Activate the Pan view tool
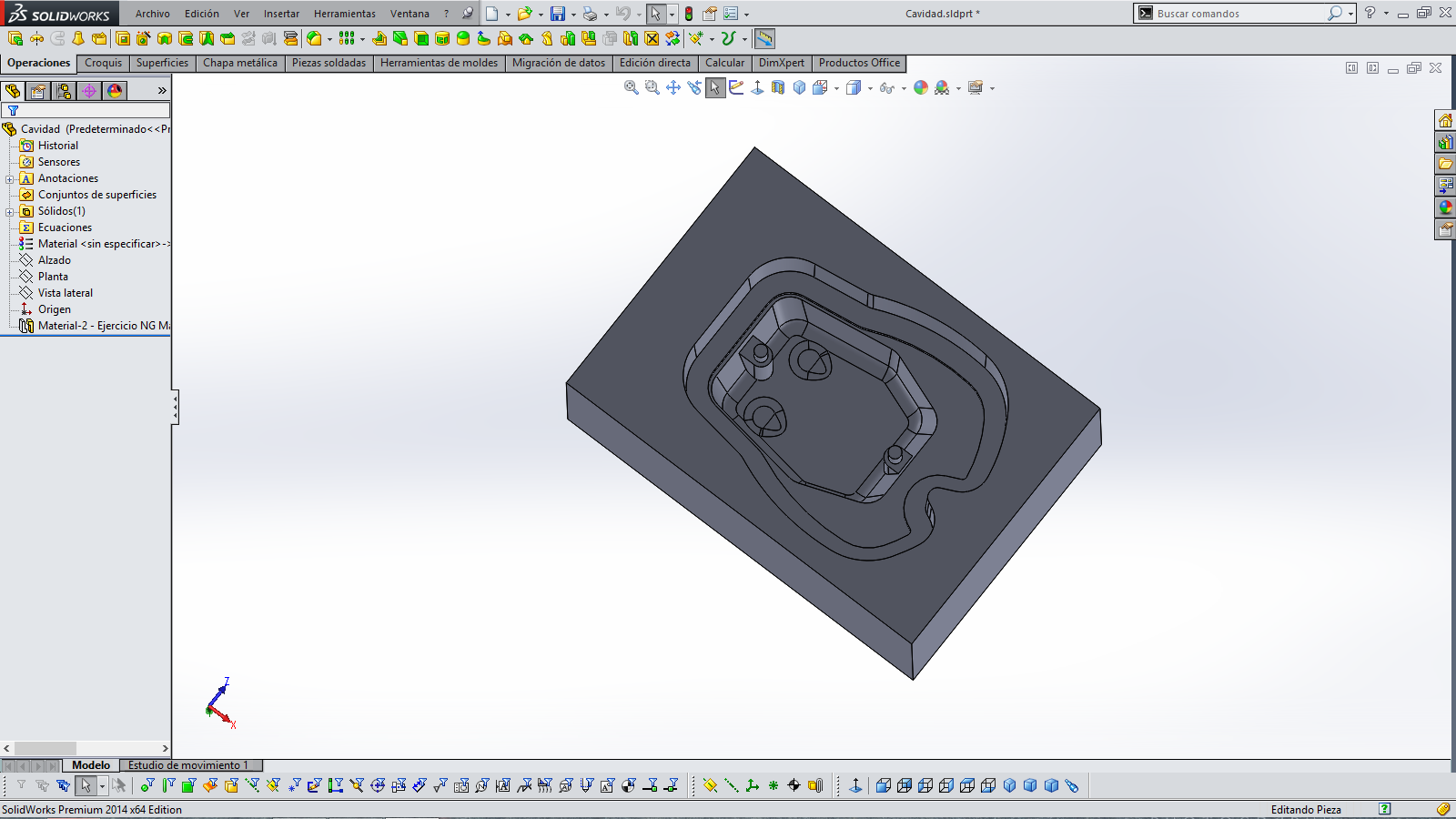 [x=673, y=87]
